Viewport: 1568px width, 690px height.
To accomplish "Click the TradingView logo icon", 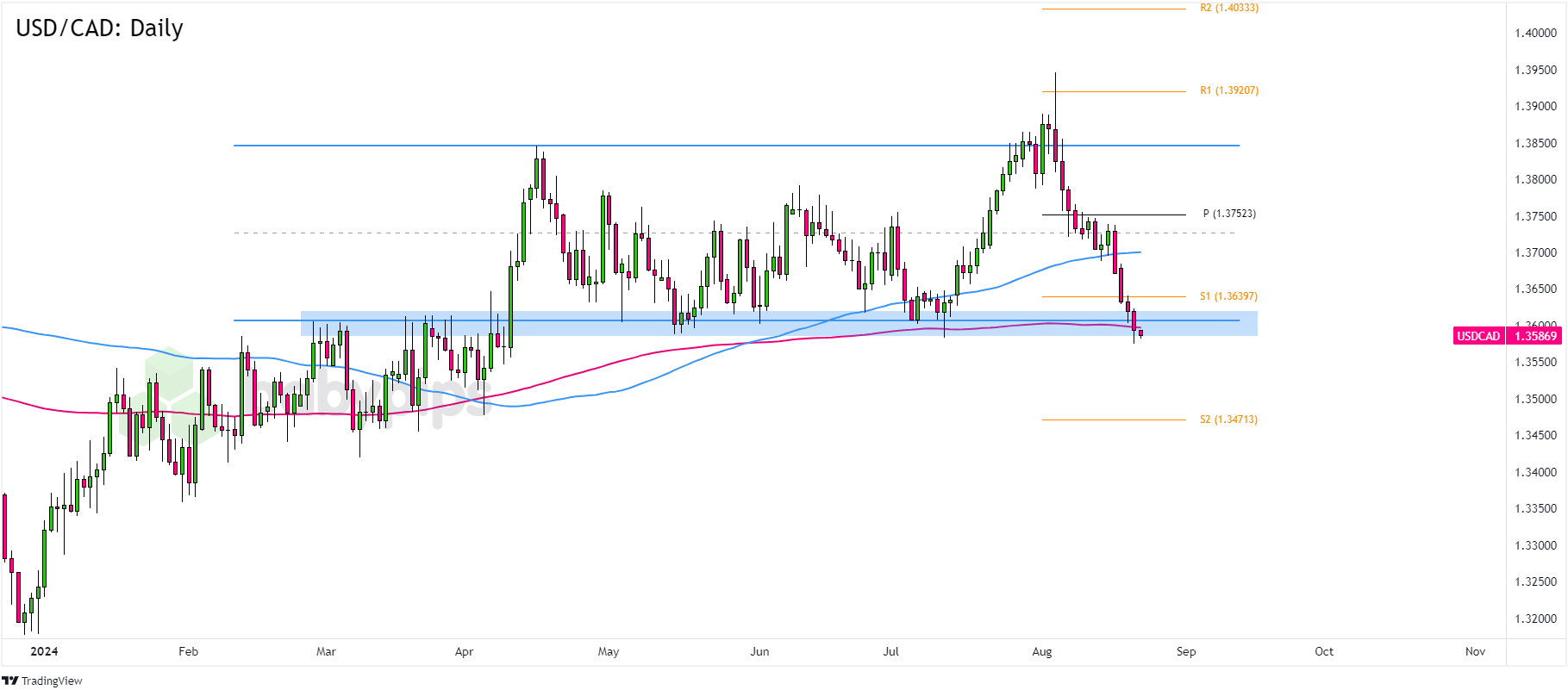I will [x=10, y=681].
